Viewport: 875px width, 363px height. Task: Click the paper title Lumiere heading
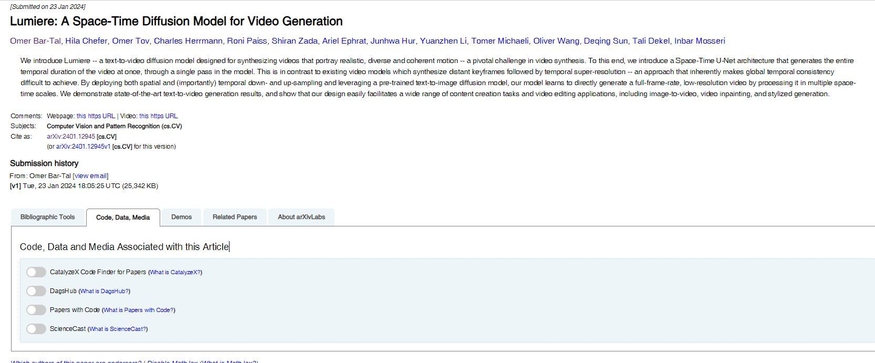click(176, 22)
